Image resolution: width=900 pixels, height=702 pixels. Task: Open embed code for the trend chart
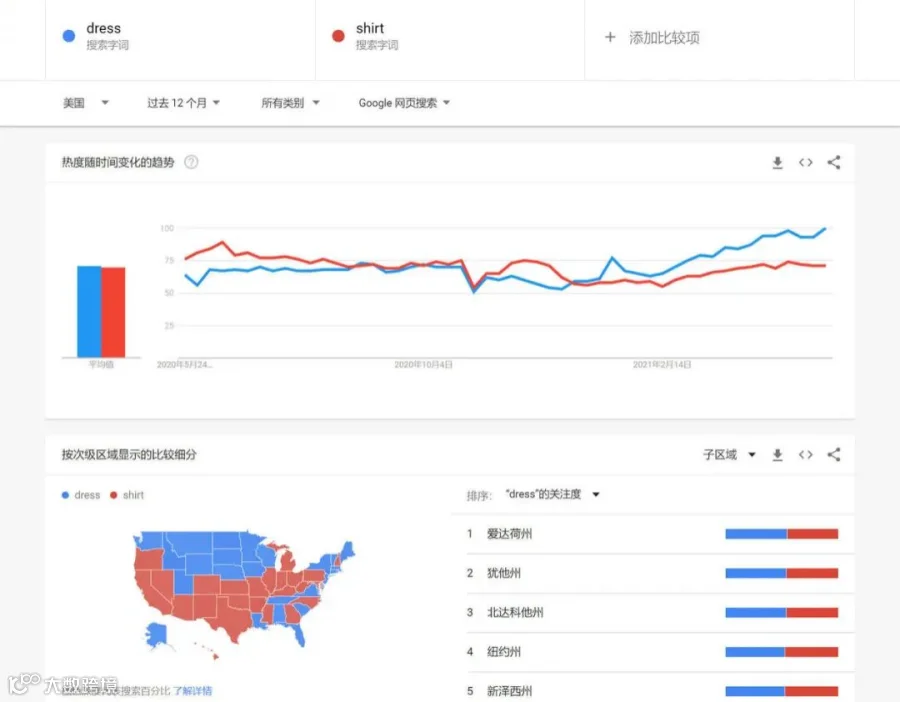pyautogui.click(x=805, y=162)
